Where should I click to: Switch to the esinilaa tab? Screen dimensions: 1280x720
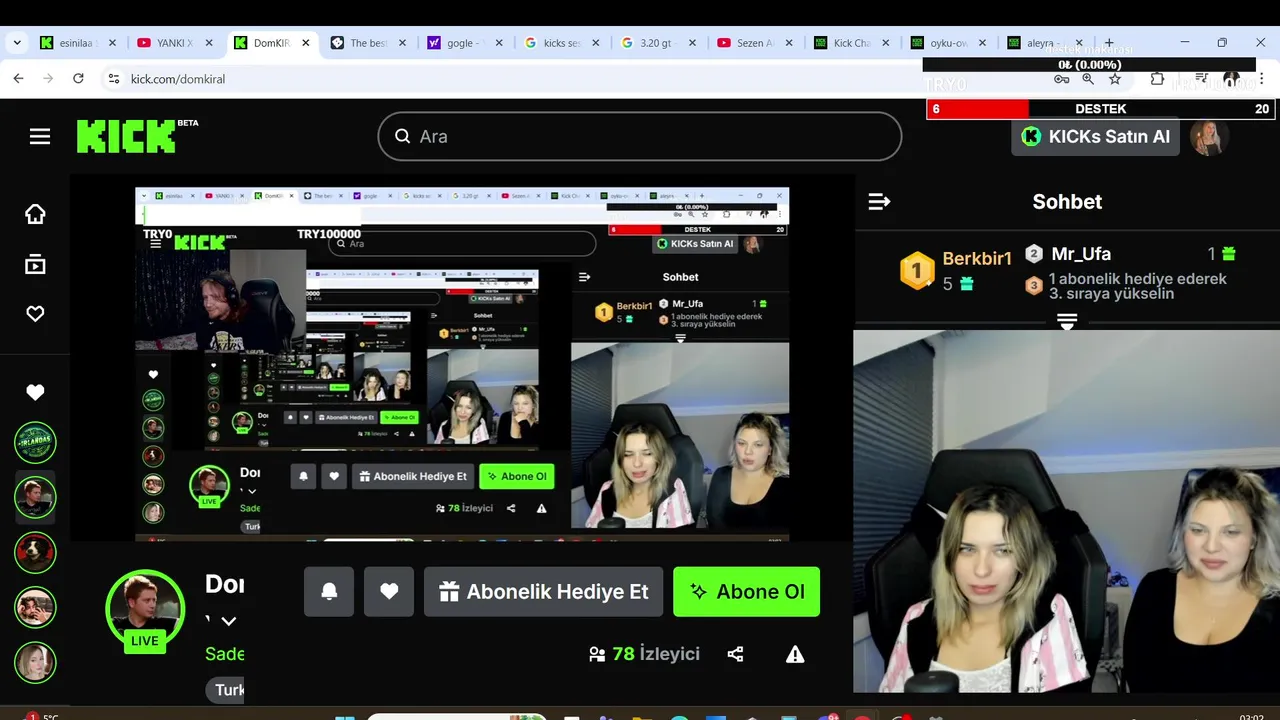[78, 43]
